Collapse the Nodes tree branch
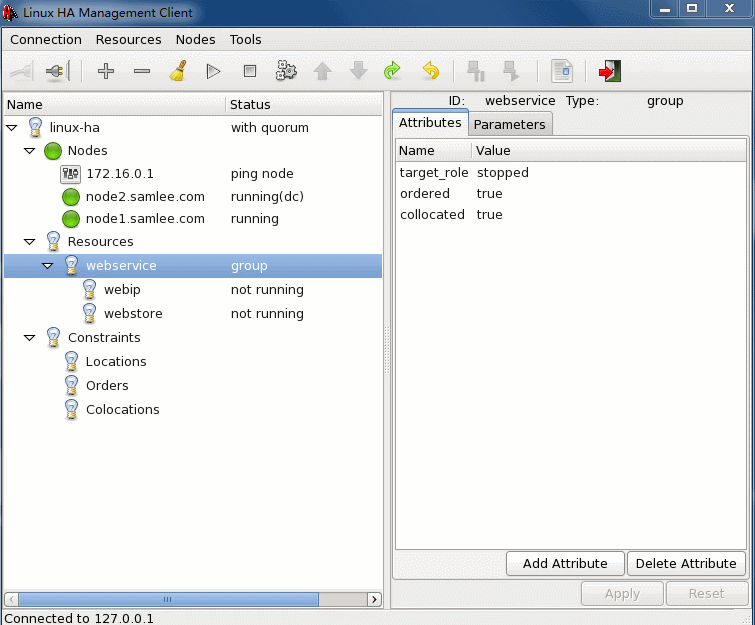Viewport: 755px width, 625px height. click(29, 151)
